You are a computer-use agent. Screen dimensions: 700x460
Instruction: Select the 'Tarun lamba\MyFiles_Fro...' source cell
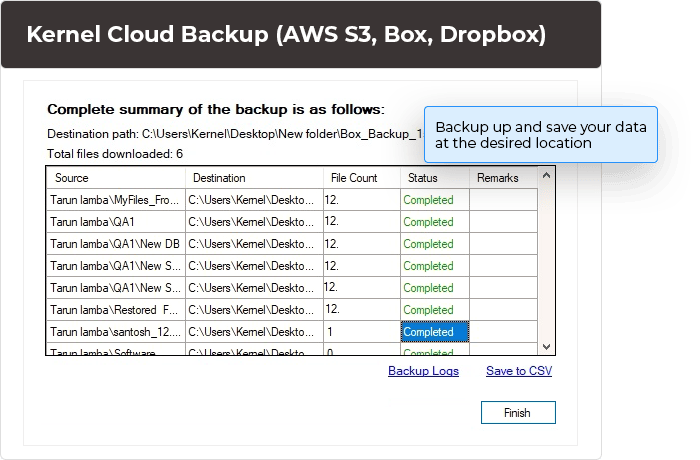[116, 200]
